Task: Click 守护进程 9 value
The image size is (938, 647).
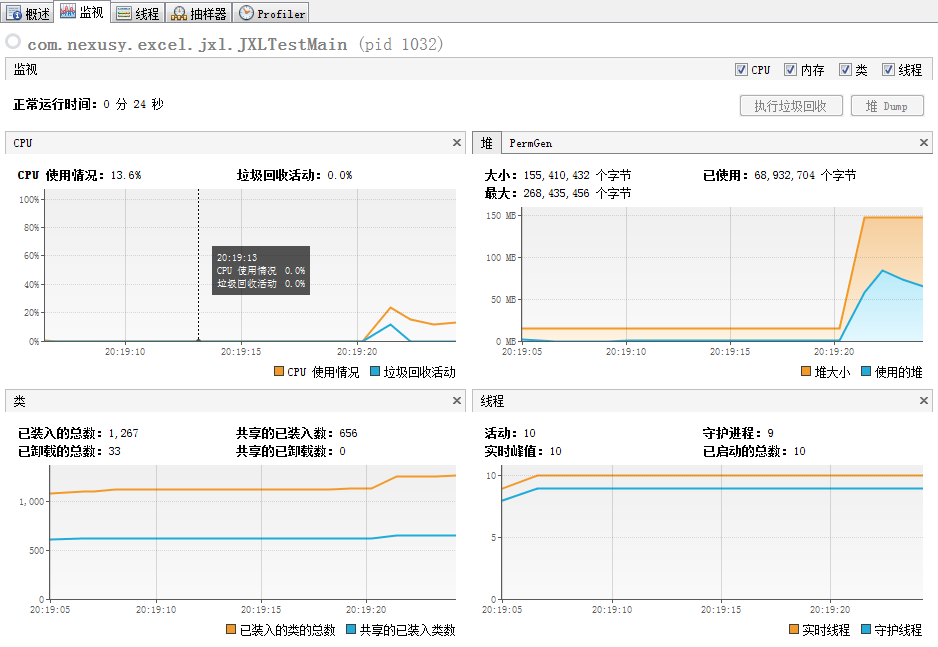Action: (x=770, y=433)
